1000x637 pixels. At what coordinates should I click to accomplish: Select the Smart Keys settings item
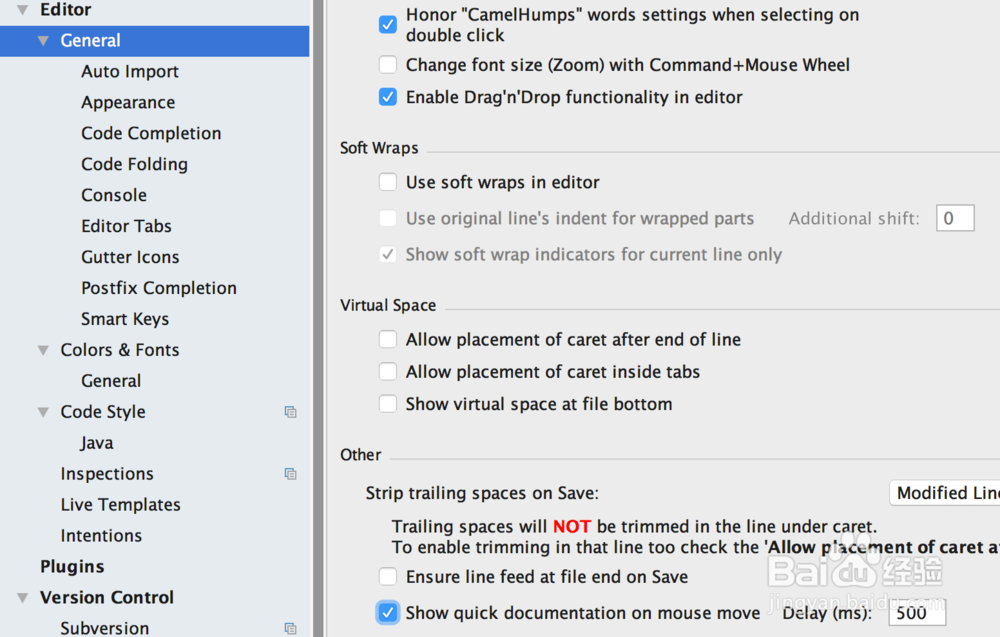(125, 319)
